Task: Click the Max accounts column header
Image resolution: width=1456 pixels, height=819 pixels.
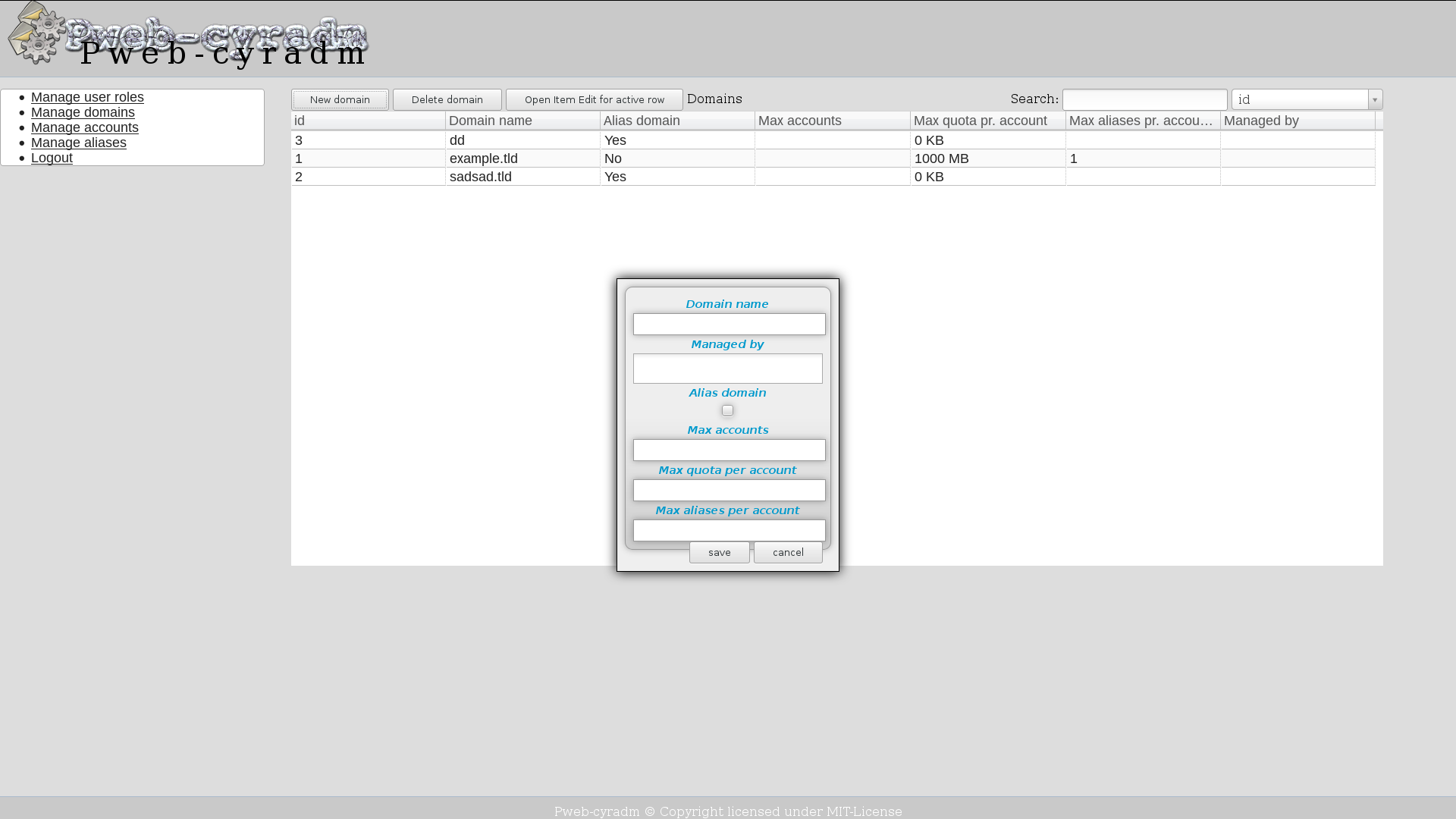Action: tap(832, 121)
